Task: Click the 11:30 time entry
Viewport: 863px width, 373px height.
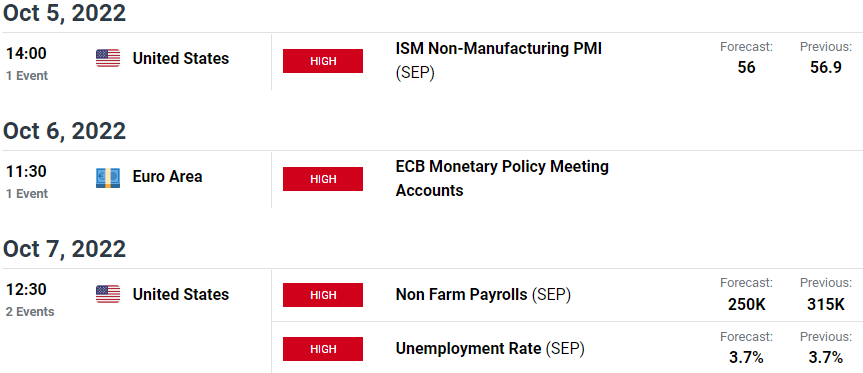Action: (26, 172)
